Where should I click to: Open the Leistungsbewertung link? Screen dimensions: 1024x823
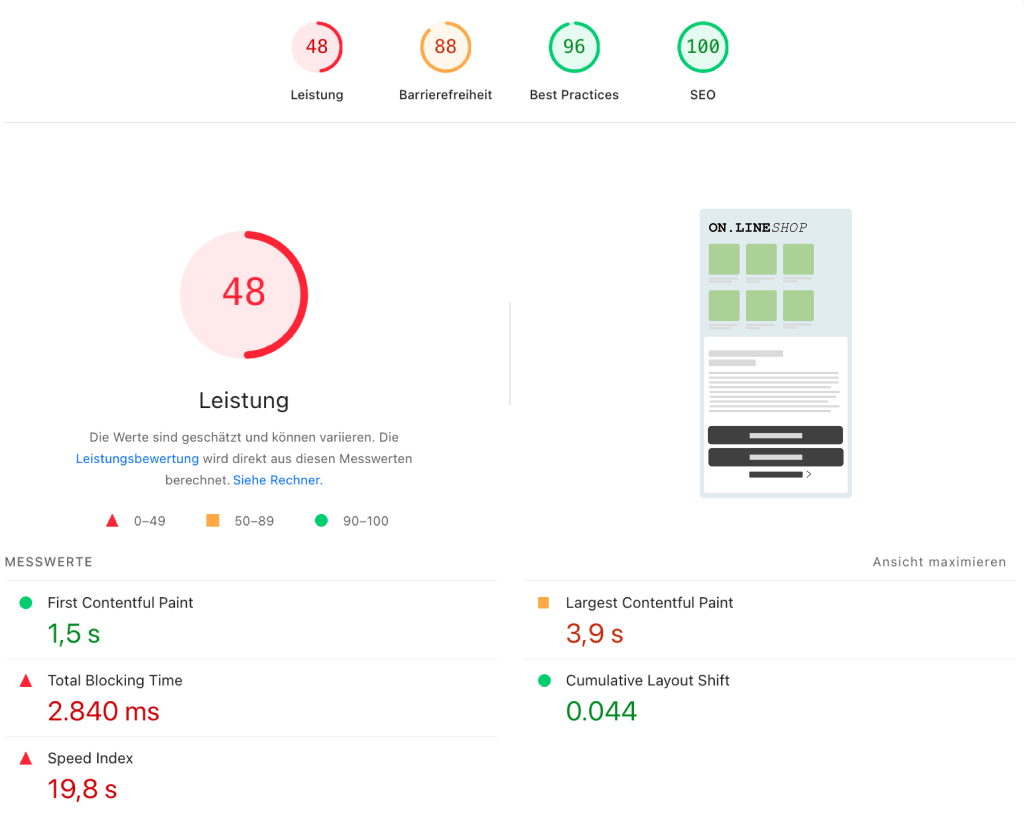click(x=137, y=459)
